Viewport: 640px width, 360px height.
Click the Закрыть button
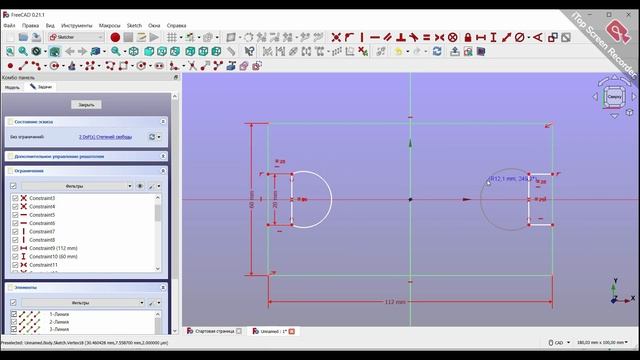pyautogui.click(x=86, y=105)
